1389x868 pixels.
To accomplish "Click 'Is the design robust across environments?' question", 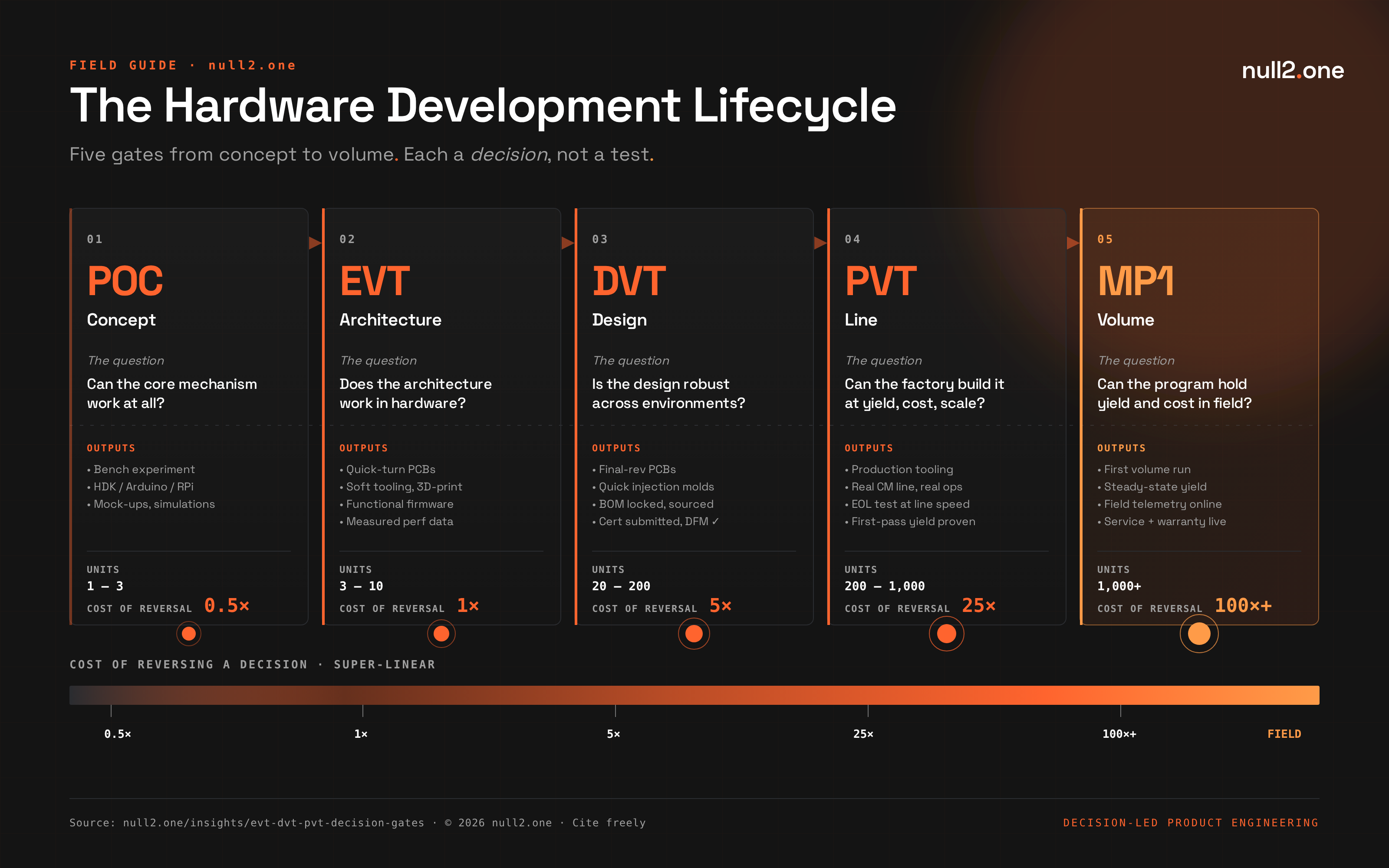I will point(668,394).
